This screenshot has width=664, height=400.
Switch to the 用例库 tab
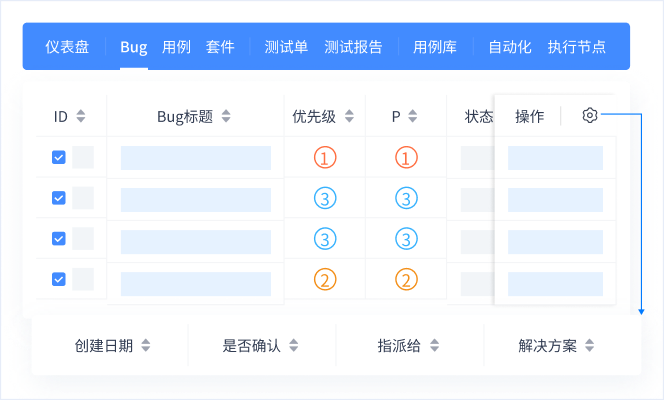pos(435,47)
